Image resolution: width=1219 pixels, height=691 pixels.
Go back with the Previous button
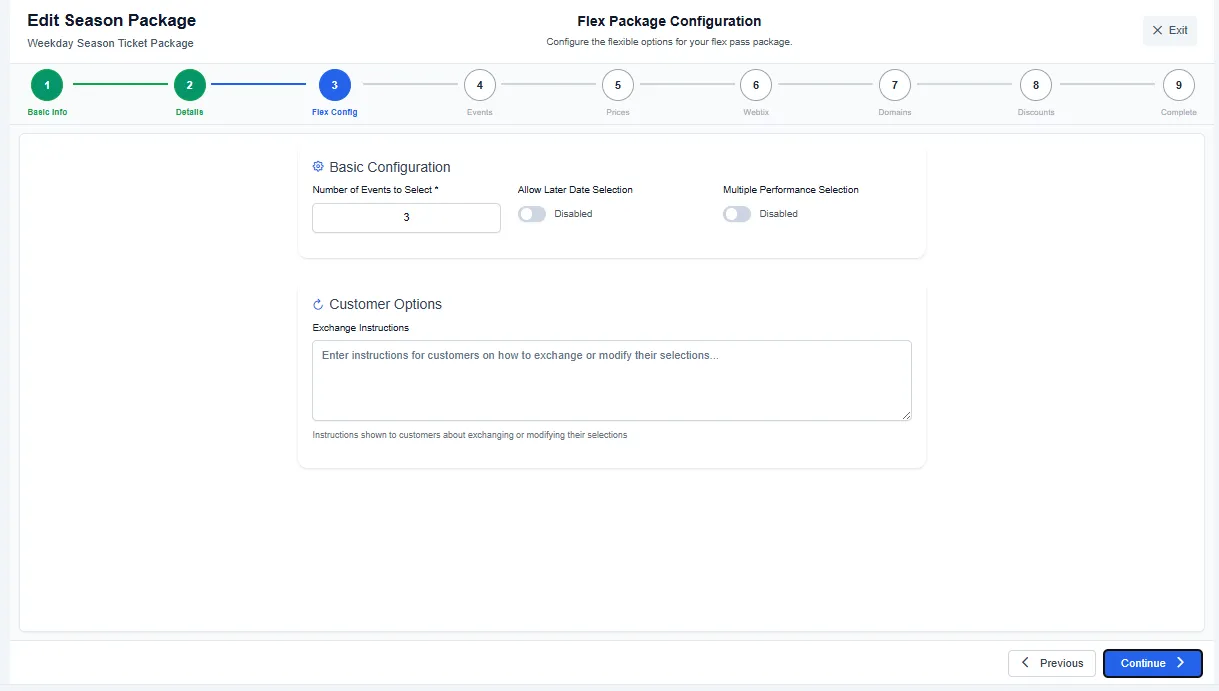1052,663
